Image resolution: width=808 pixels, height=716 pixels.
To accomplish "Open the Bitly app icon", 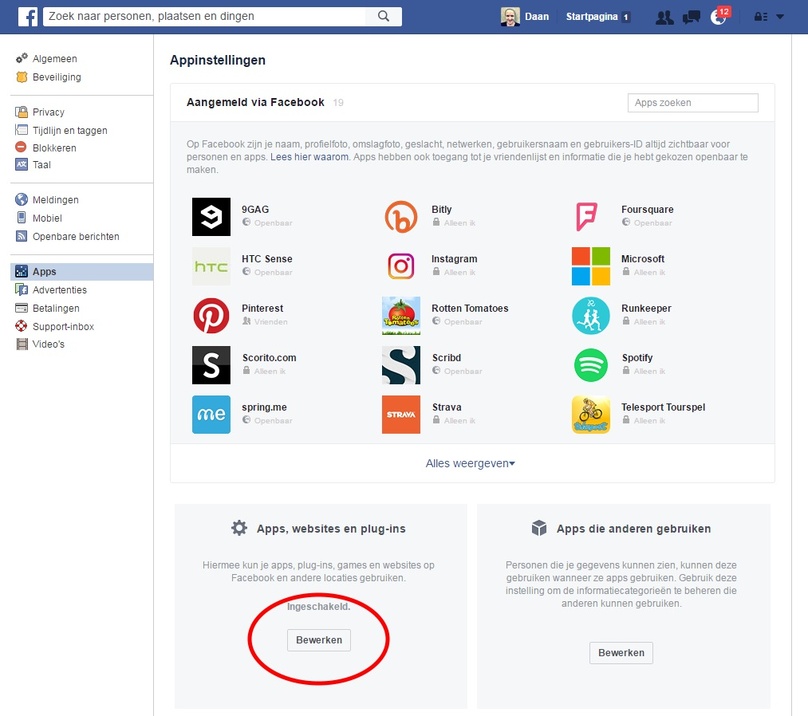I will point(401,217).
